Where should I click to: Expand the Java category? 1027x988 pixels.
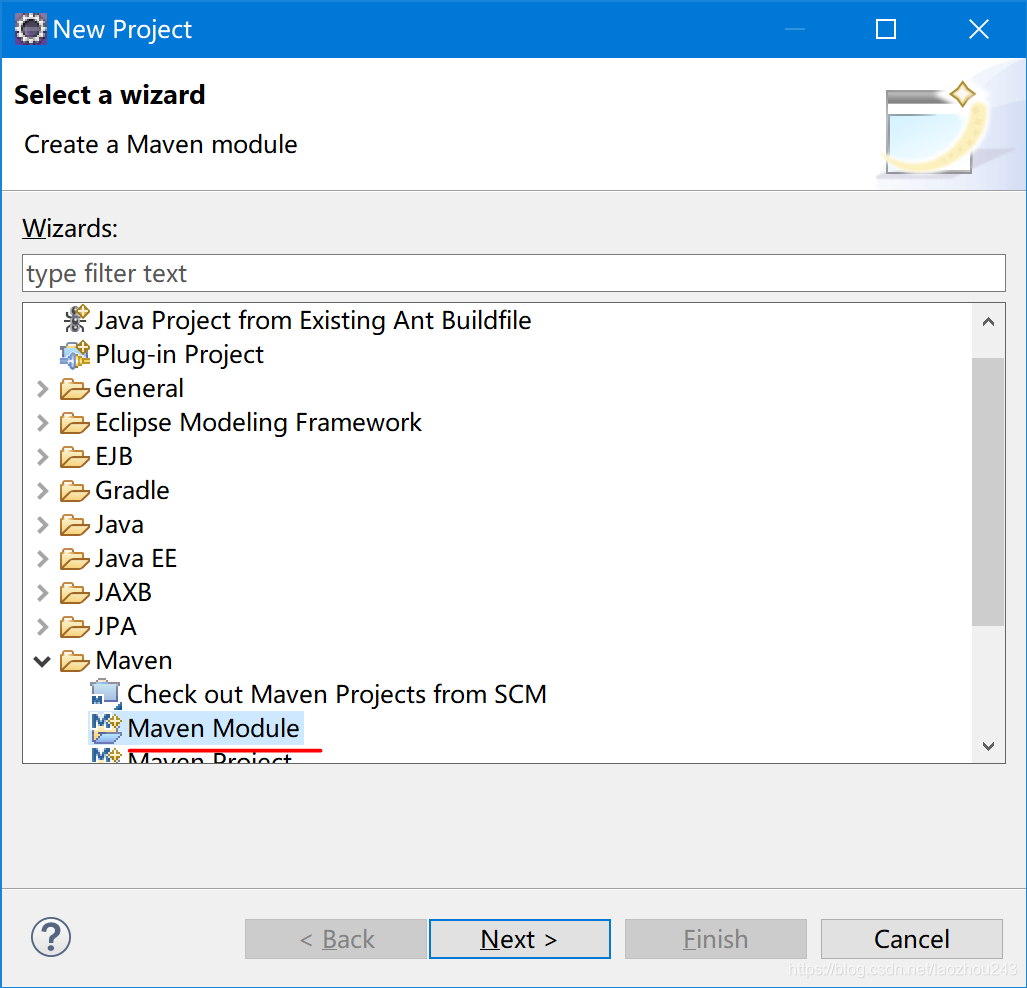[x=43, y=525]
